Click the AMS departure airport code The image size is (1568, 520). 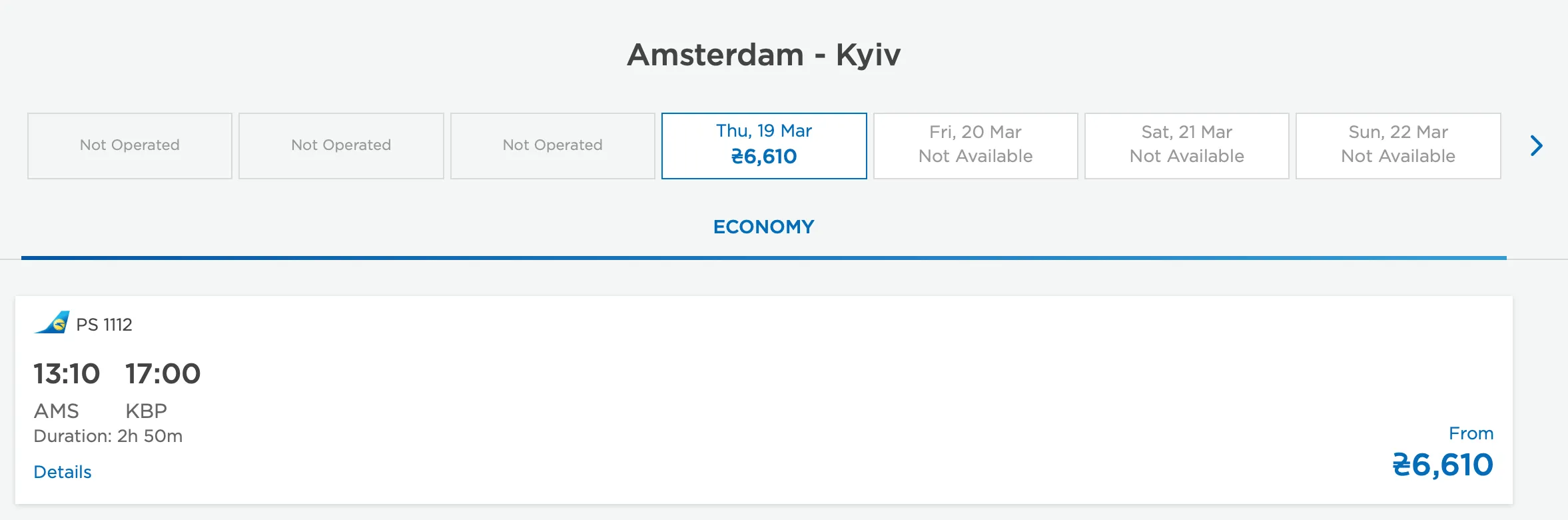click(x=57, y=411)
